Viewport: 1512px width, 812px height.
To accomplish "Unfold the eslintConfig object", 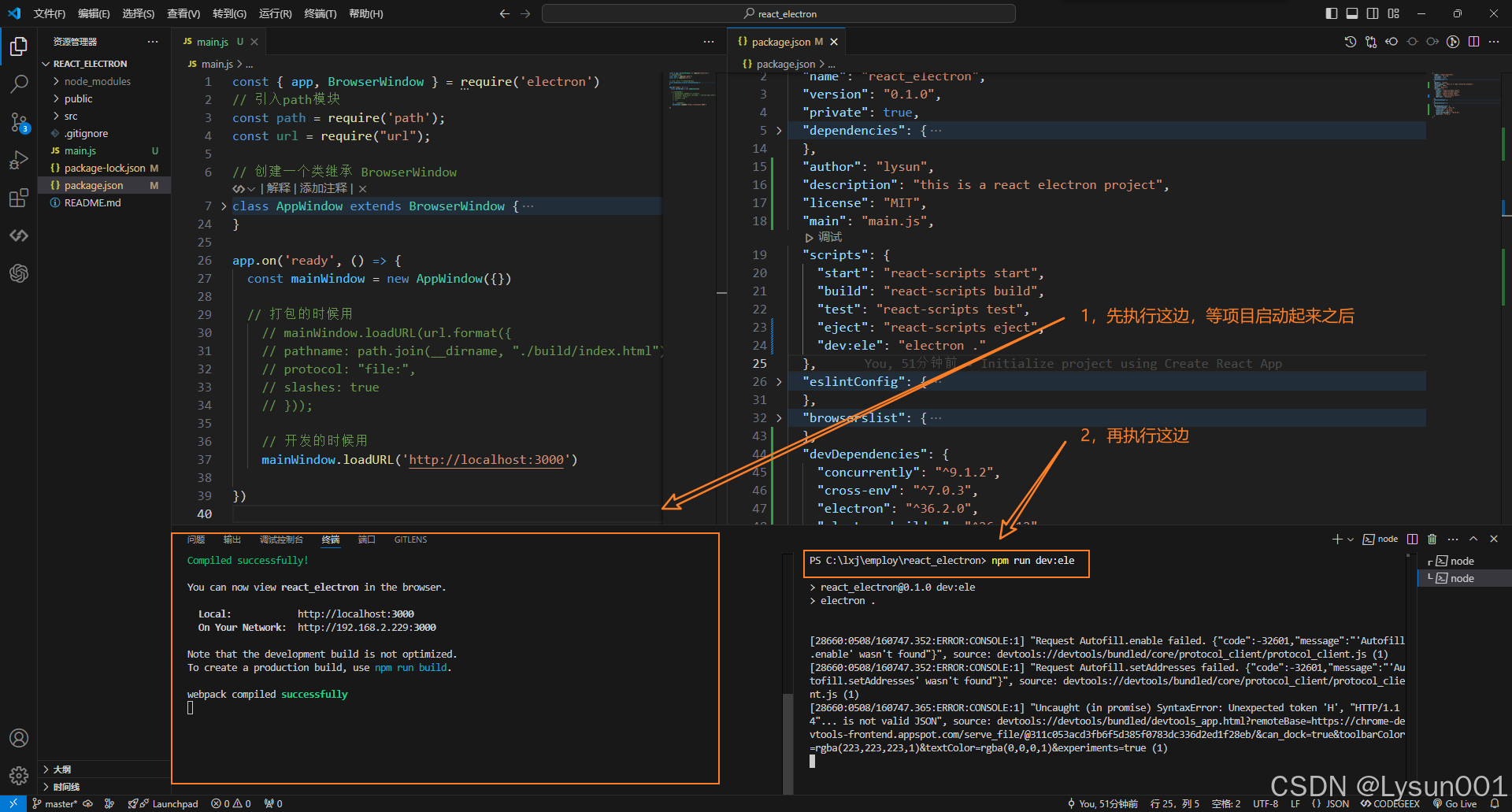I will click(779, 382).
